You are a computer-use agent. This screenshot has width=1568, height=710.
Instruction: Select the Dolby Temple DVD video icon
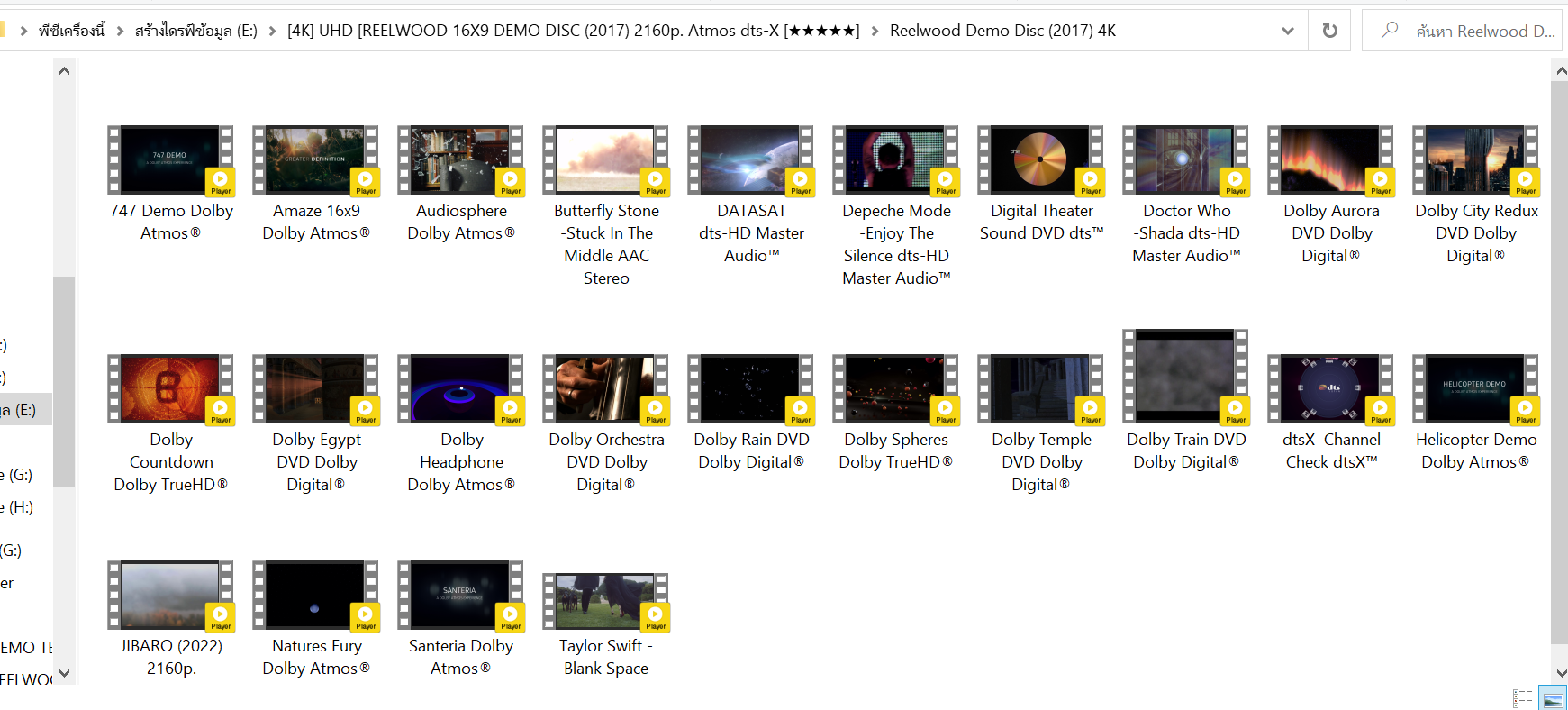coord(1041,389)
